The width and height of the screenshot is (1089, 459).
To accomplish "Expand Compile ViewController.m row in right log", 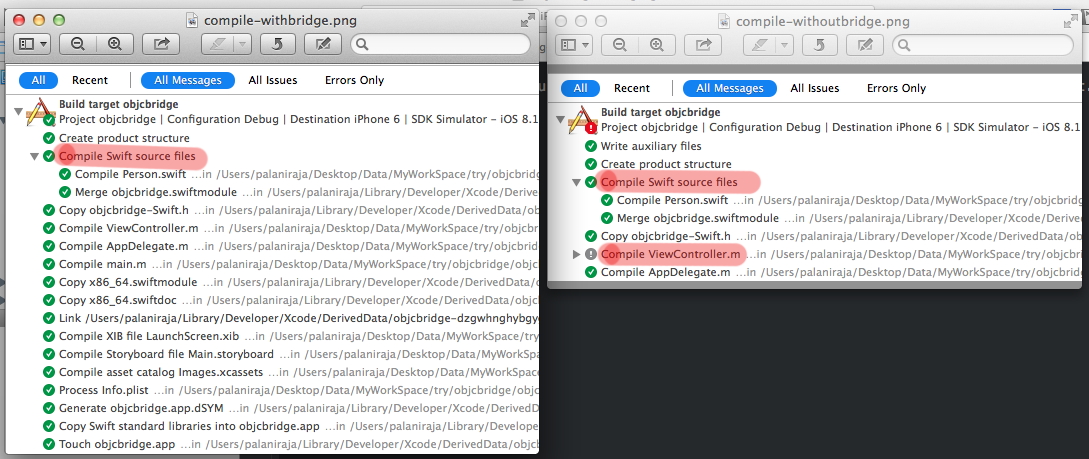I will click(x=576, y=255).
